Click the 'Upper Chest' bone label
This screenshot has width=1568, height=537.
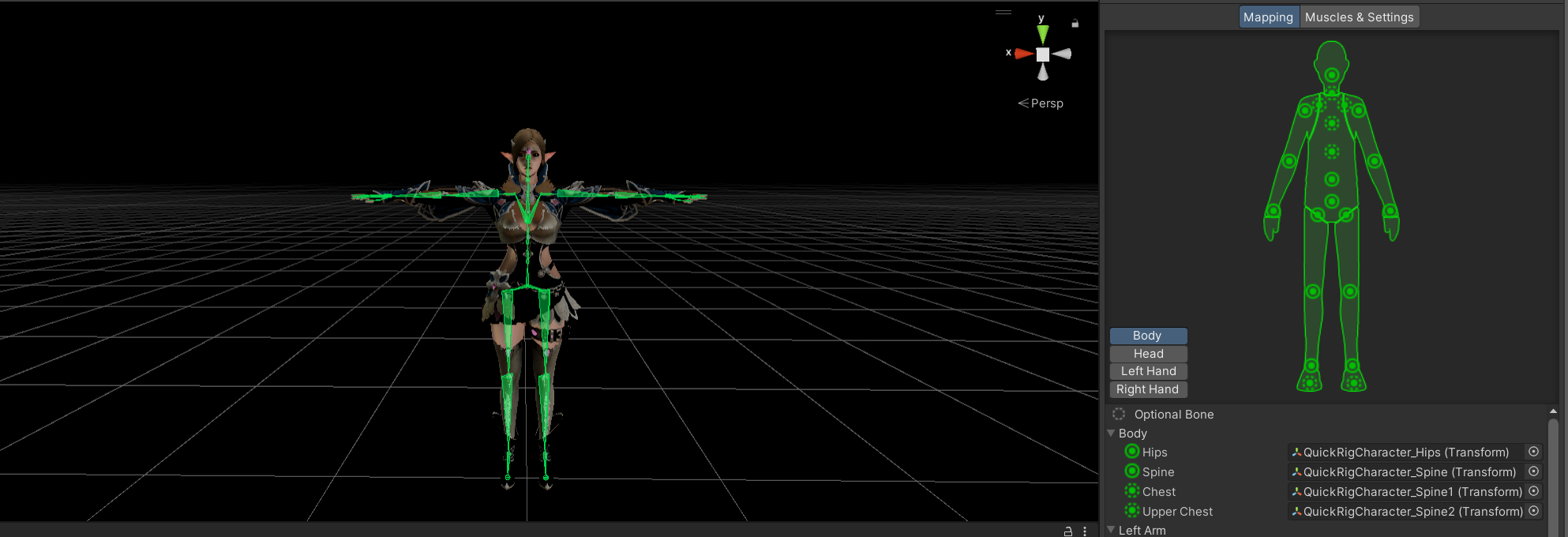coord(1177,512)
